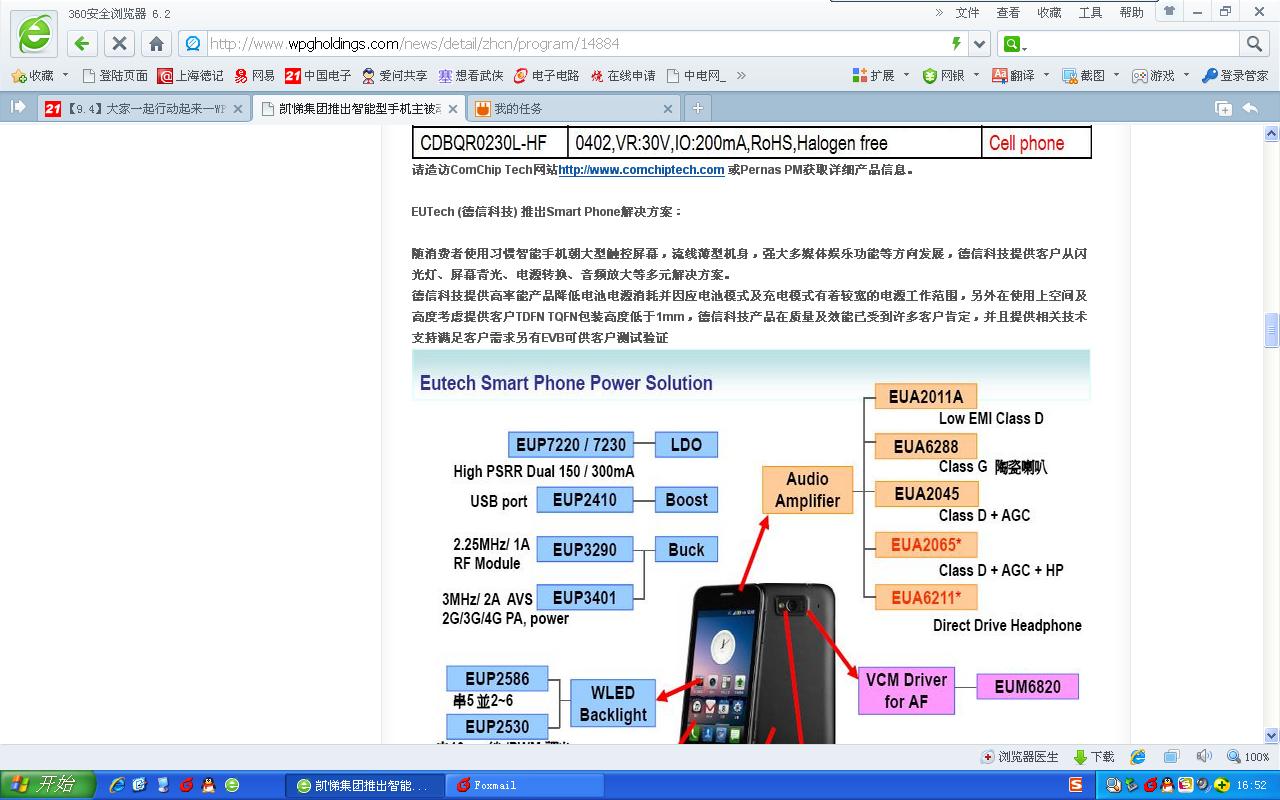Click the scrollbar down arrow
1280x800 pixels.
pos(1272,735)
